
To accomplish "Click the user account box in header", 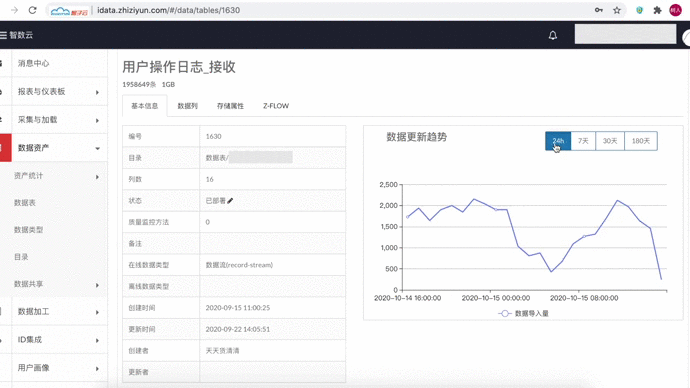I will coord(625,34).
